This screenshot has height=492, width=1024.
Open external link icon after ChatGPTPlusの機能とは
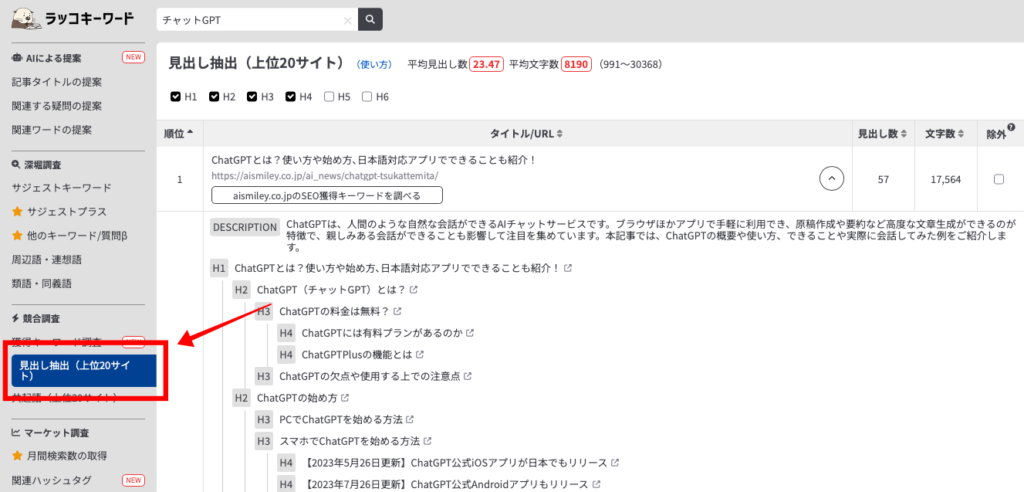point(420,354)
